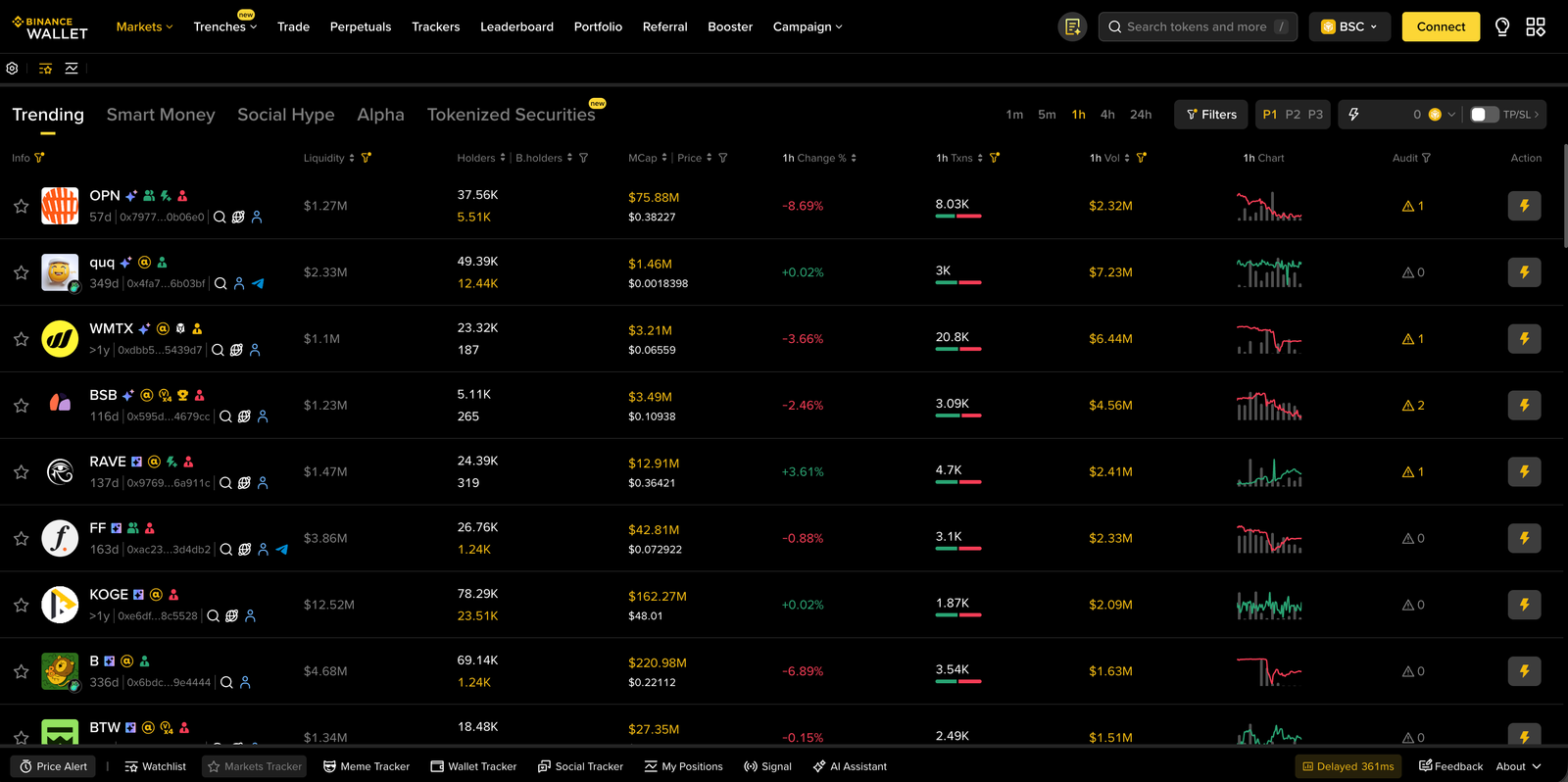Open Meme Tracker in the bottom bar

367,766
